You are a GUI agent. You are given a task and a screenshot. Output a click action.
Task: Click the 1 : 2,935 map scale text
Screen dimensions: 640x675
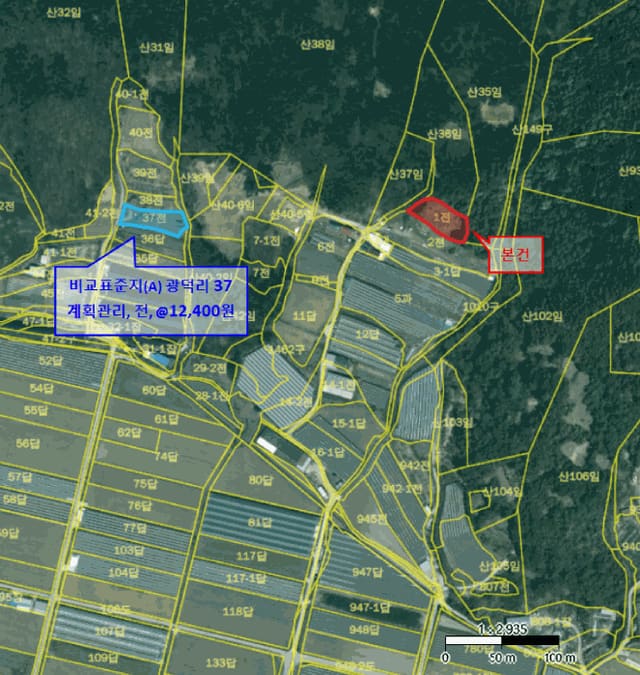(x=502, y=629)
